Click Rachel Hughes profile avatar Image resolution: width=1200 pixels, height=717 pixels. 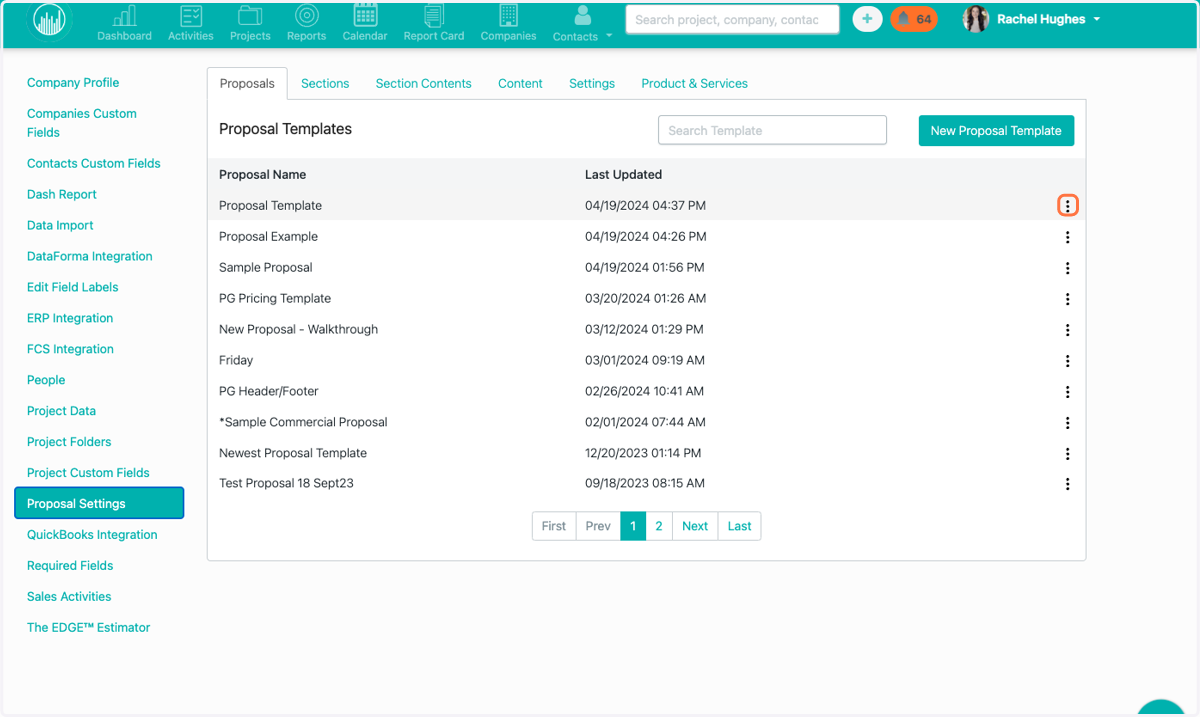[x=976, y=19]
